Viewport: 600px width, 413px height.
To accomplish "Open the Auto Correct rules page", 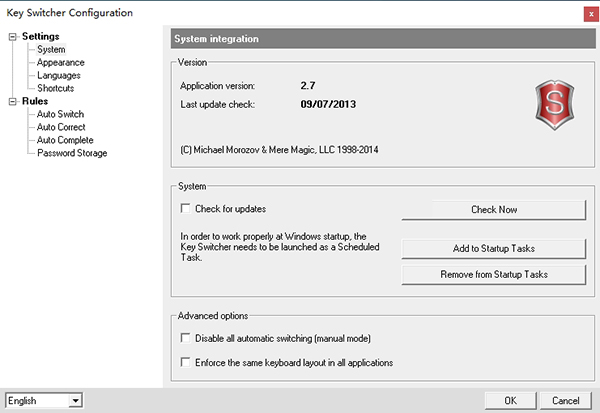I will (x=61, y=127).
